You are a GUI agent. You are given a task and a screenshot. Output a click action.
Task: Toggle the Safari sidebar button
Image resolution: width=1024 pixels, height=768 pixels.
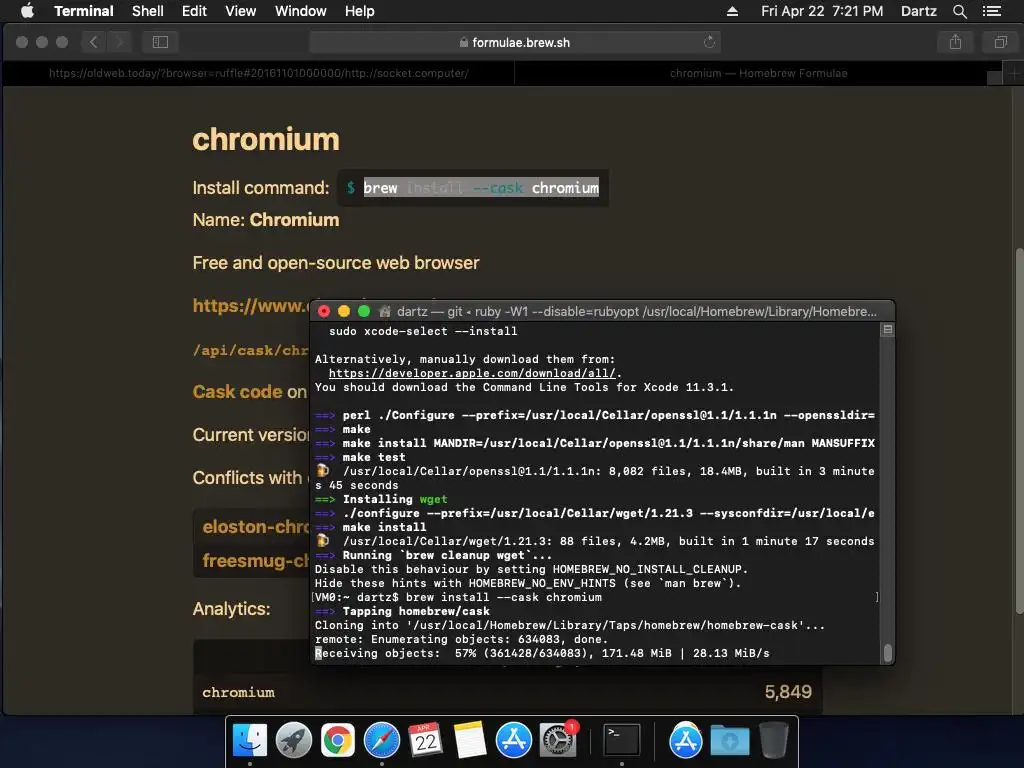point(160,42)
